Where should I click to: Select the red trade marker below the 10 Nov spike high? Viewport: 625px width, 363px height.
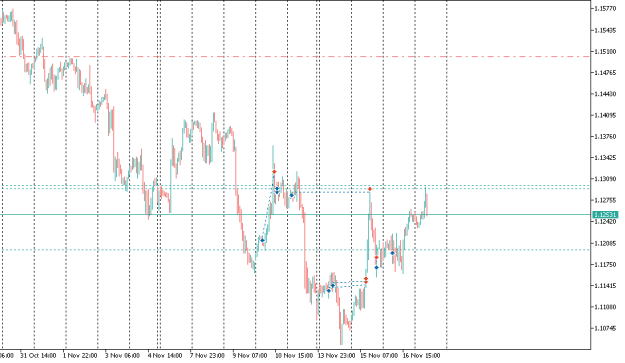coord(274,172)
